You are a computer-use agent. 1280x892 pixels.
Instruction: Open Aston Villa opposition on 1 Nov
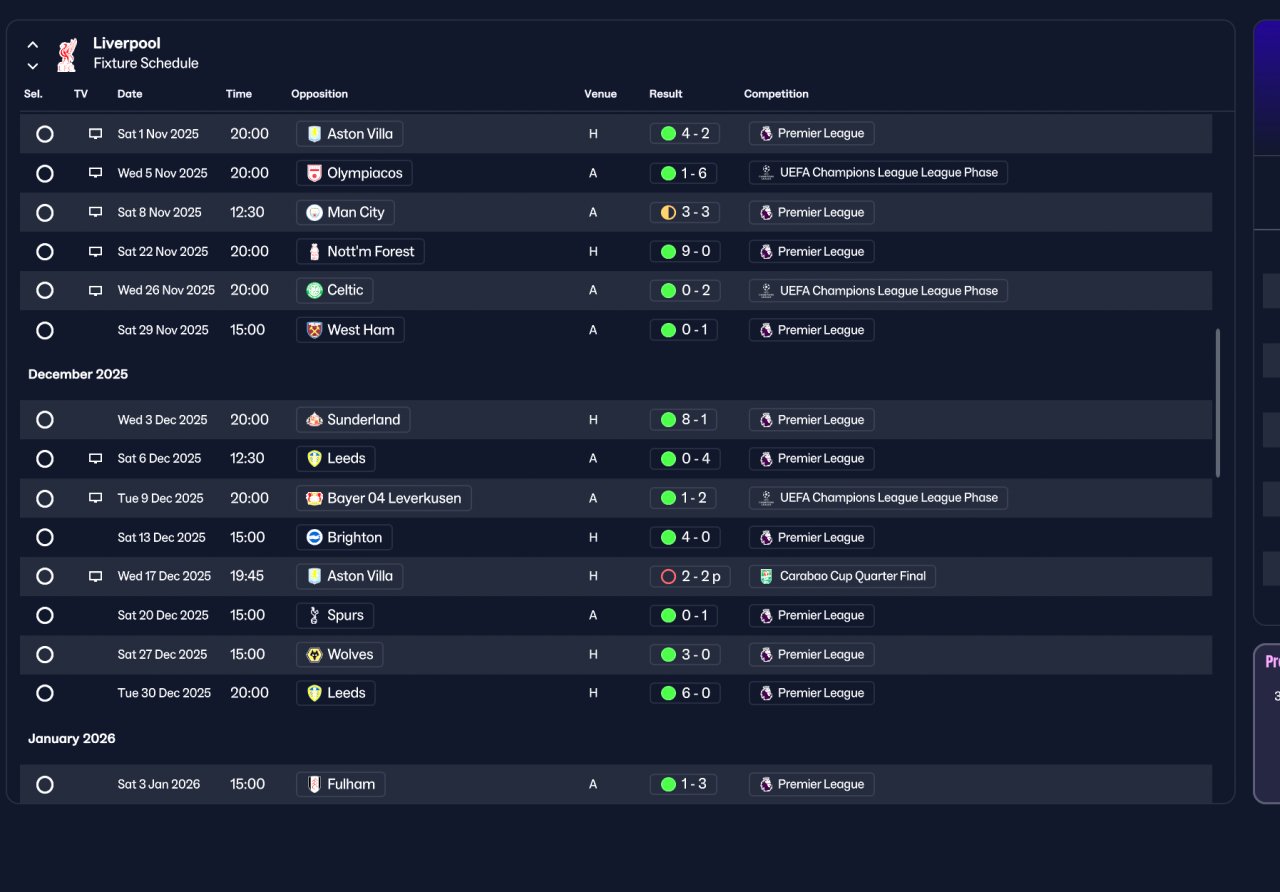click(350, 134)
